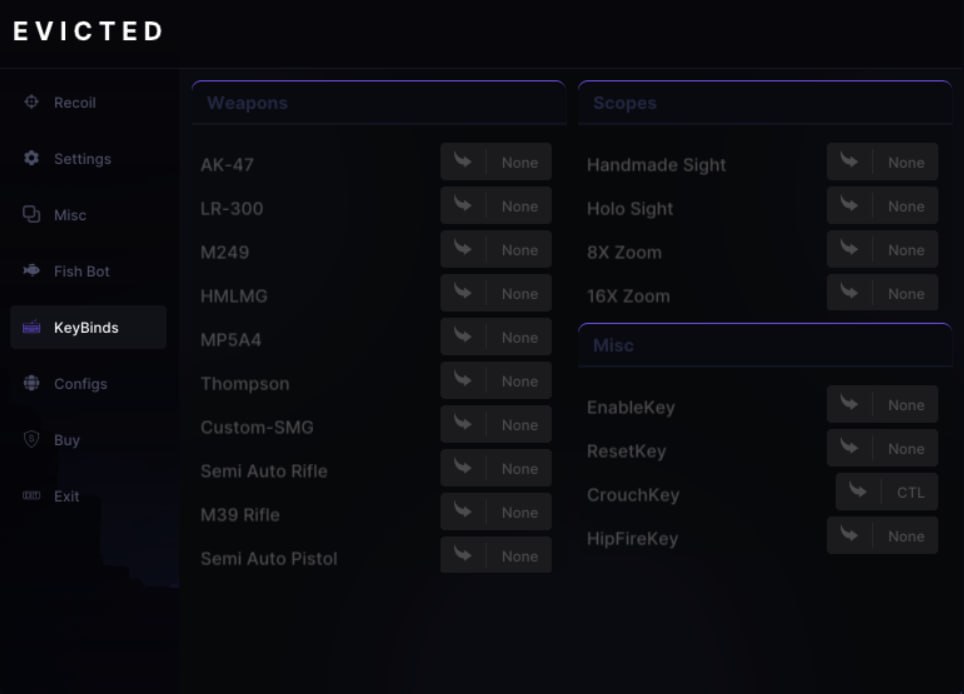The height and width of the screenshot is (694, 964).
Task: Change the CrouchKey CTL binding
Action: point(910,492)
